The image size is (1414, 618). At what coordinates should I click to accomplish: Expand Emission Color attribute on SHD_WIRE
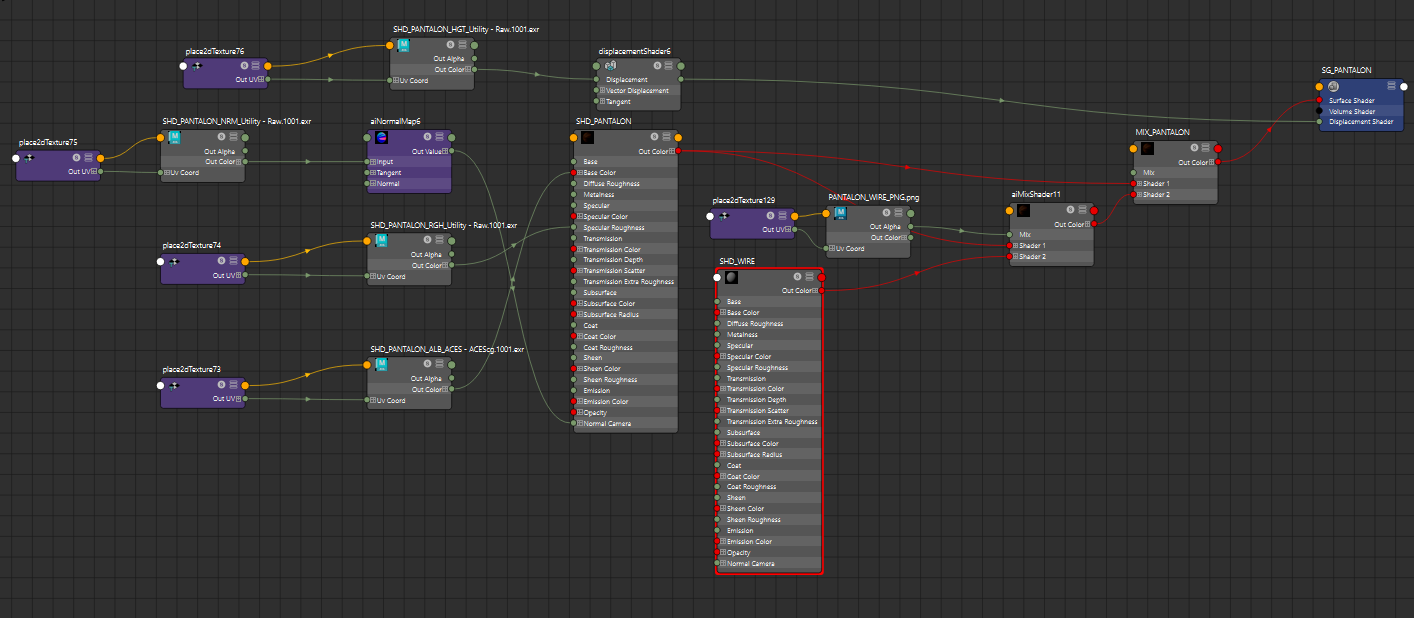point(724,542)
